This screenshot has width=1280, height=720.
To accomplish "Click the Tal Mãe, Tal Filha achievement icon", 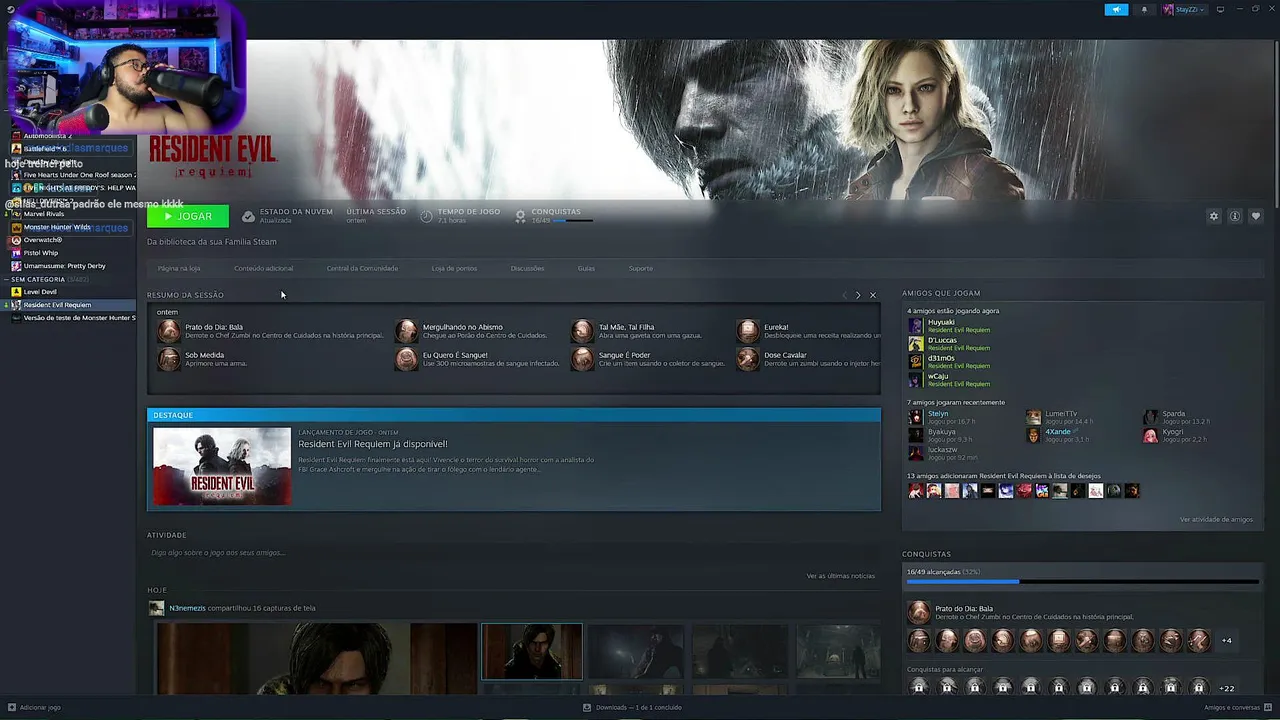I will pos(582,331).
